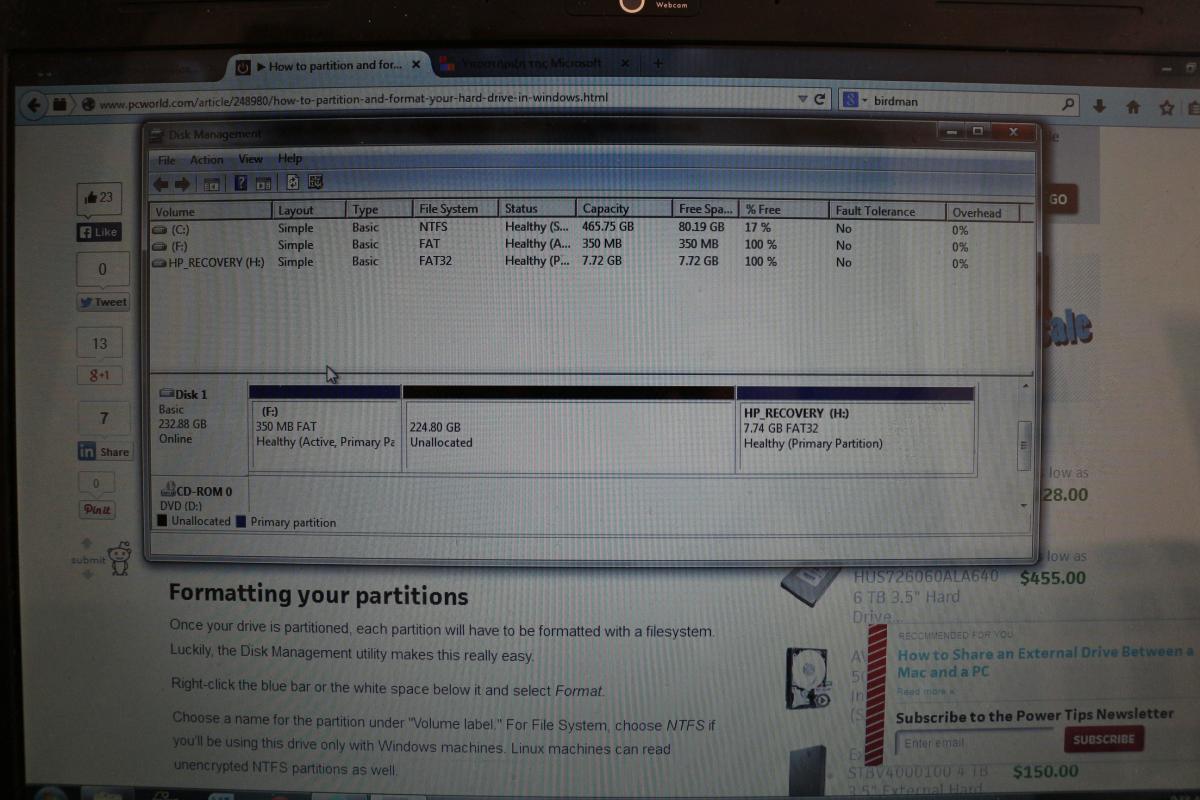The image size is (1200, 800).
Task: Open the search engine dropdown next to Google icon
Action: [864, 101]
